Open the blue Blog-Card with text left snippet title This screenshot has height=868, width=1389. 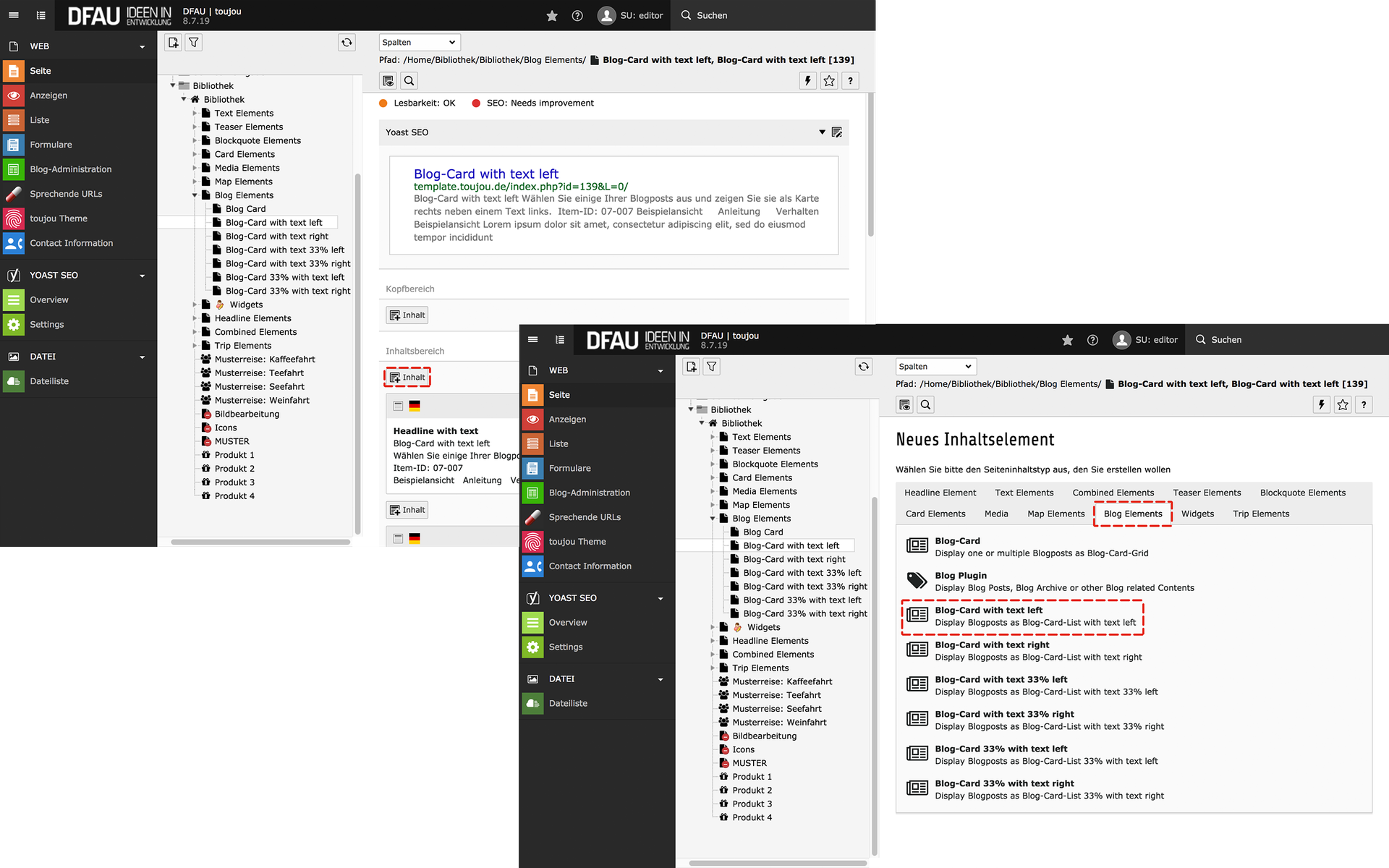coord(485,174)
